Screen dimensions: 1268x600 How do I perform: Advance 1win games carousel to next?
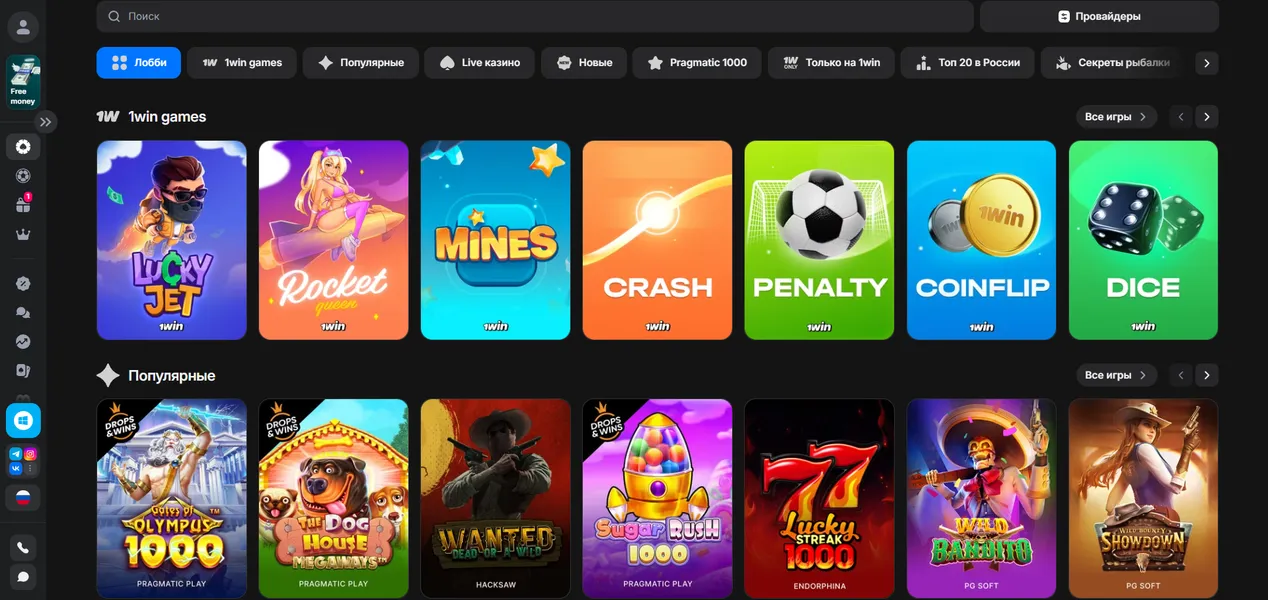point(1207,117)
